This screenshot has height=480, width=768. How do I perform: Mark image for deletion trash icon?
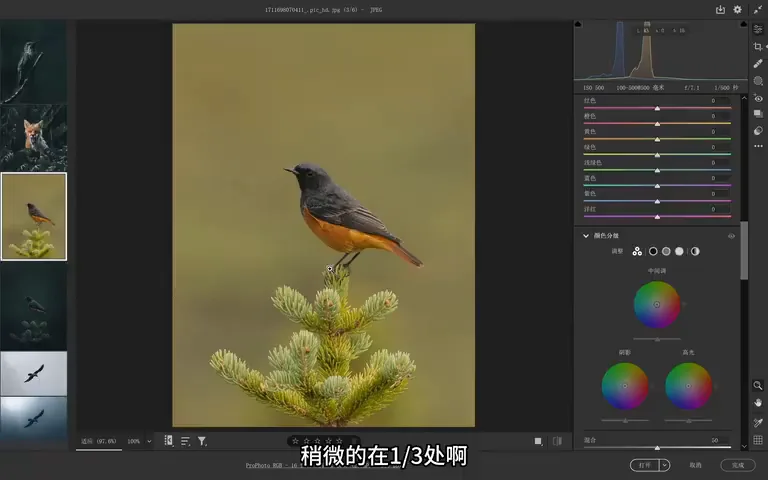[x=355, y=441]
